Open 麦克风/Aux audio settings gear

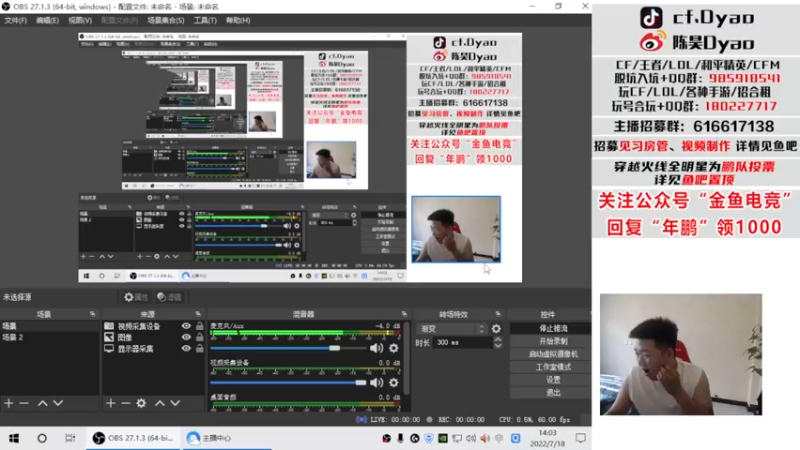(x=394, y=348)
